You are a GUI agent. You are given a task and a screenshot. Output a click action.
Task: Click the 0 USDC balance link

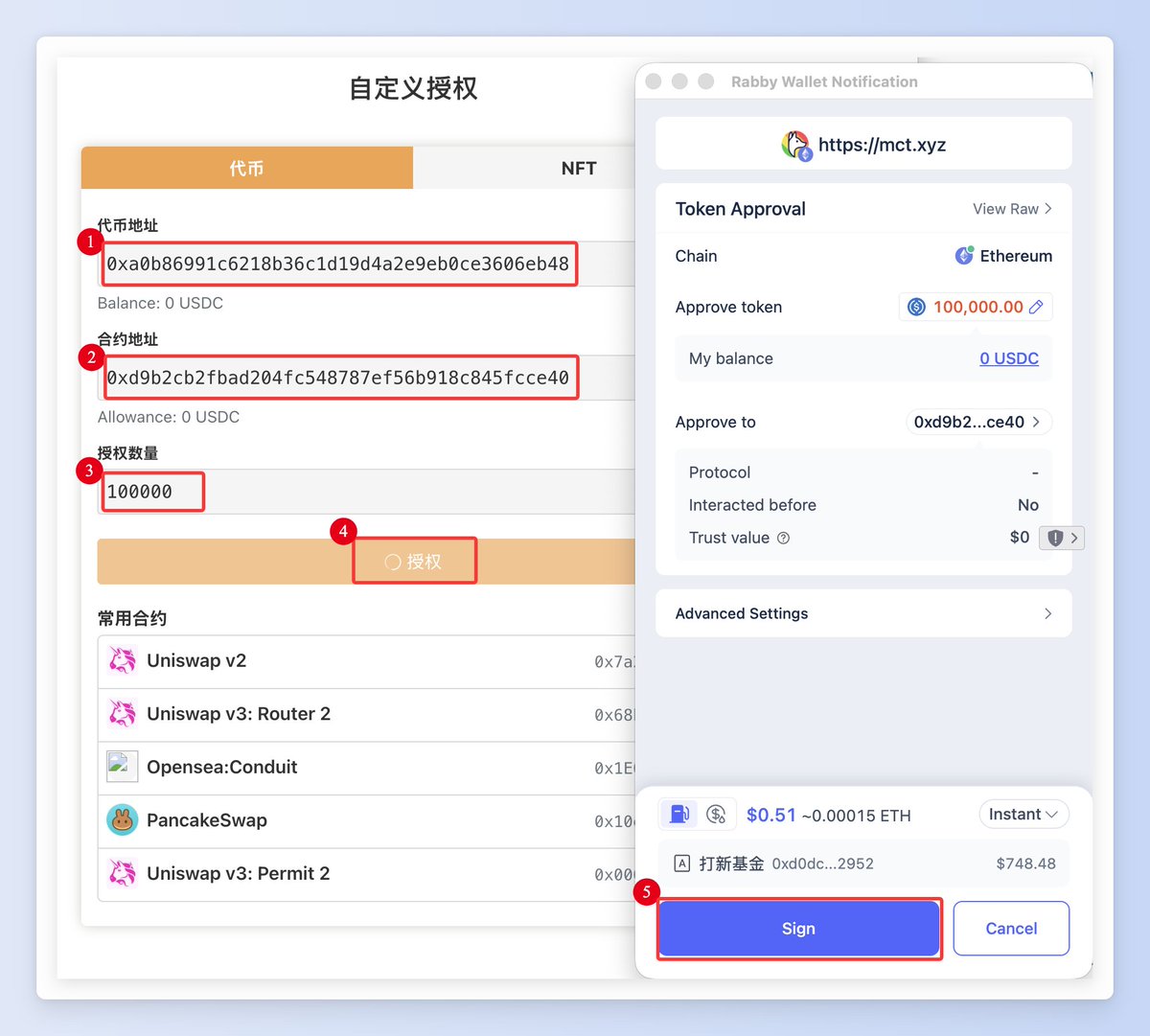point(1009,358)
